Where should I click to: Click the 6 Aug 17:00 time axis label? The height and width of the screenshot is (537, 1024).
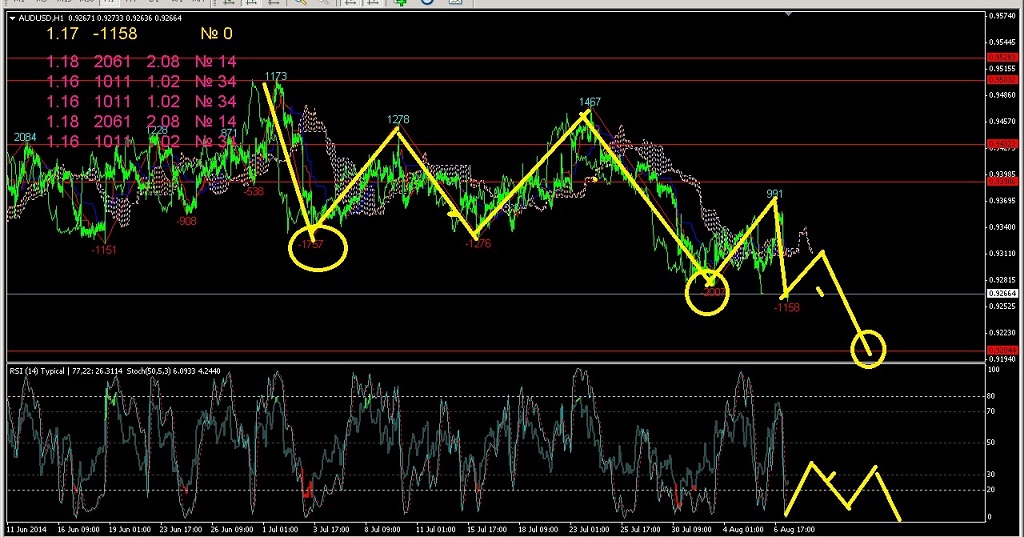click(x=795, y=526)
